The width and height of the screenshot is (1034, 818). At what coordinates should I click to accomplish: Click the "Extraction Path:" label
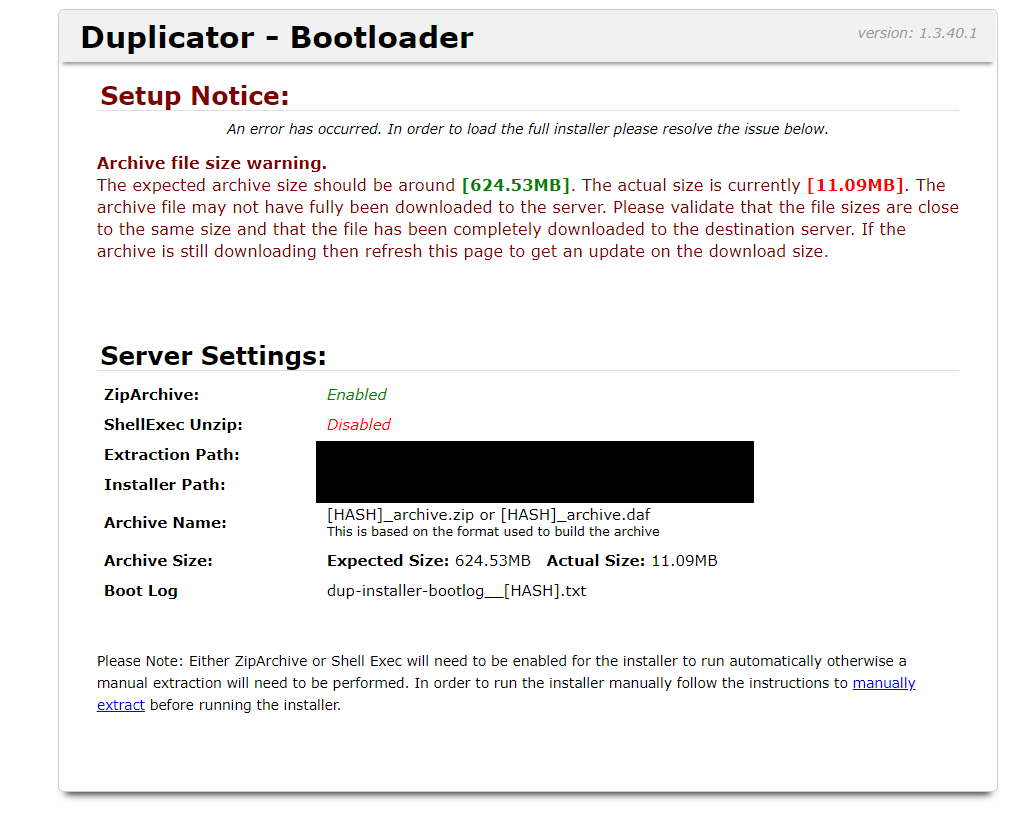pyautogui.click(x=172, y=455)
